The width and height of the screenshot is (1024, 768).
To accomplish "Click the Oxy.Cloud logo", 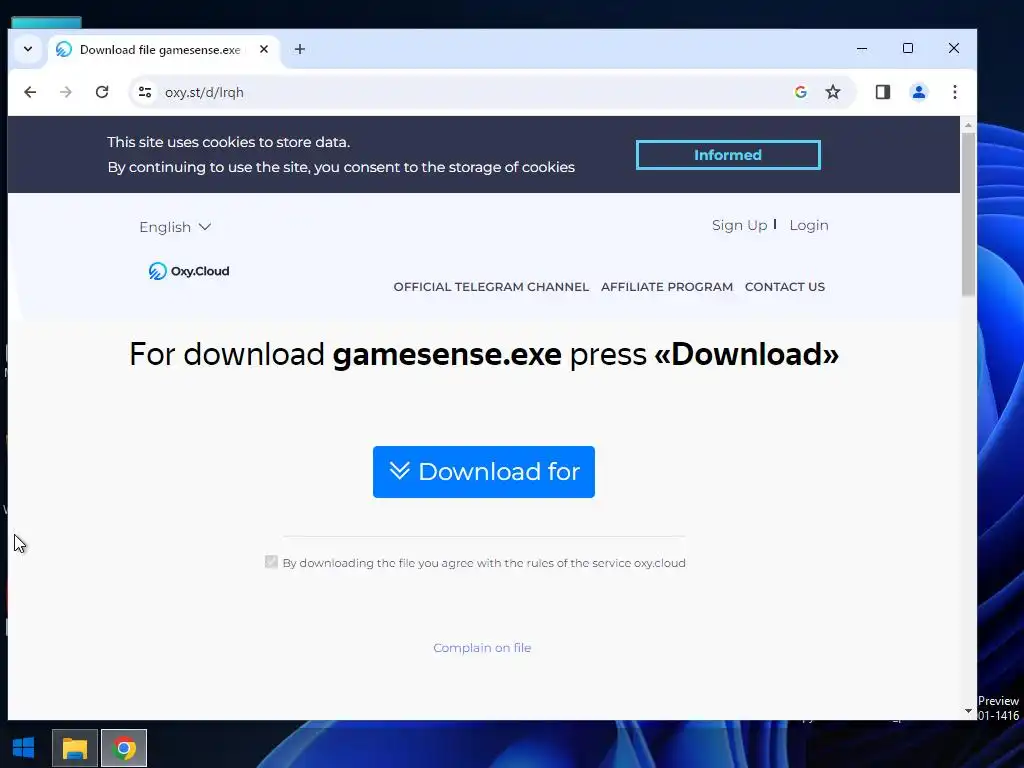I will pos(189,271).
